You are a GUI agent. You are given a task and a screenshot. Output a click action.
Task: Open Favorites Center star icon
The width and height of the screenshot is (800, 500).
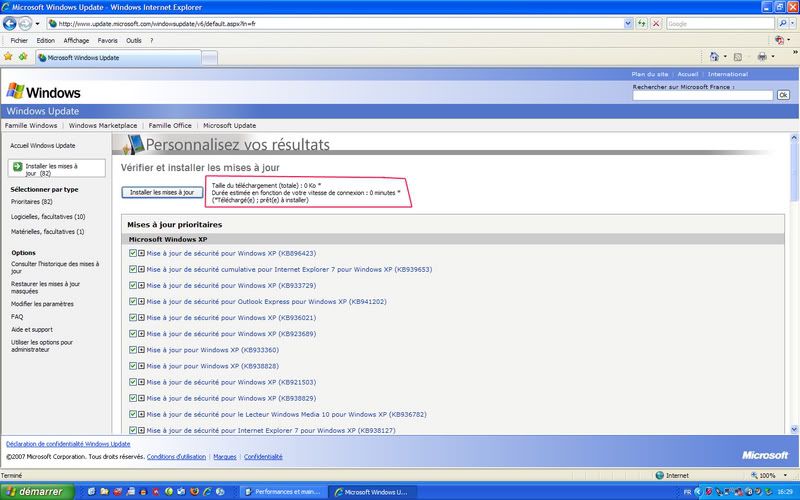tap(8, 57)
